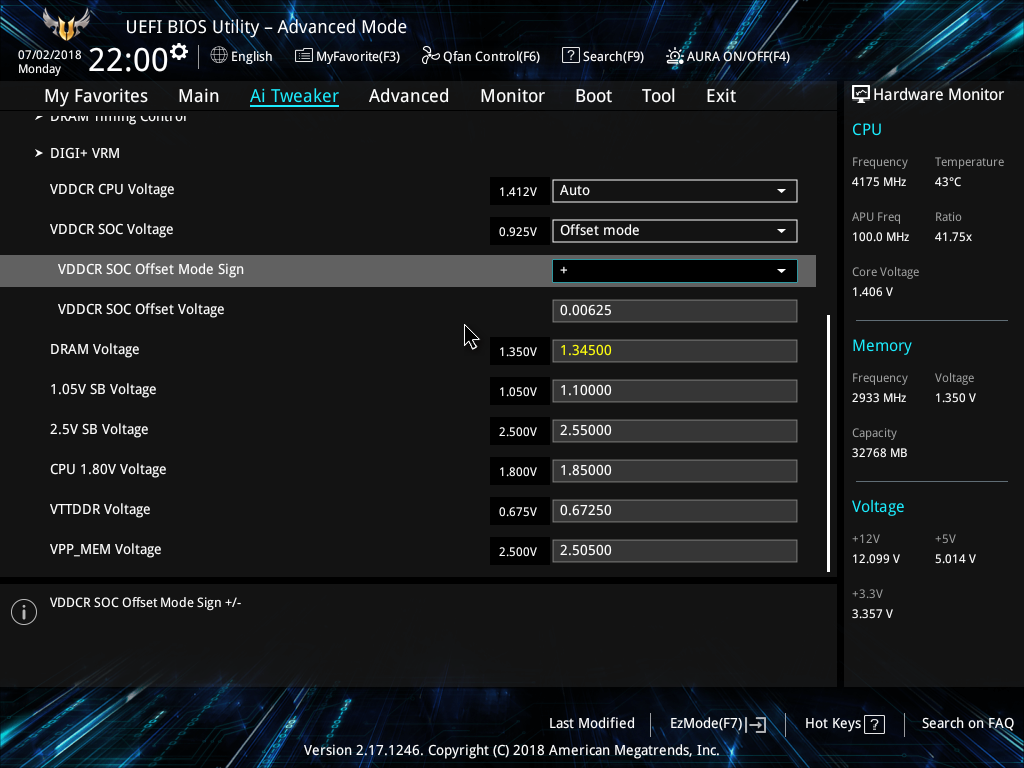Switch to the Monitor tab

tap(513, 96)
